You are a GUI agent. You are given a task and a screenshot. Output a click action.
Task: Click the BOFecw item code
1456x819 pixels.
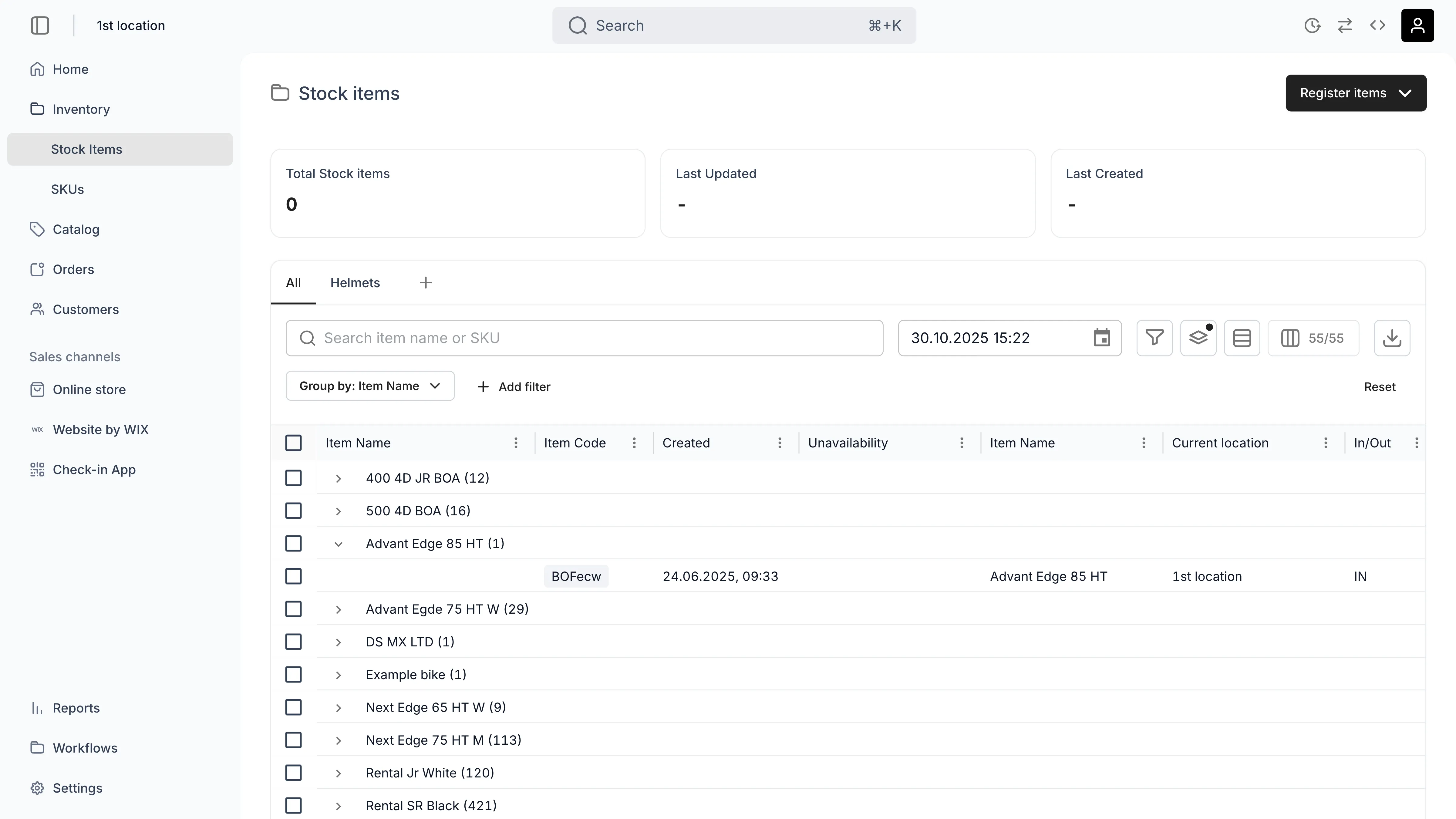coord(576,577)
